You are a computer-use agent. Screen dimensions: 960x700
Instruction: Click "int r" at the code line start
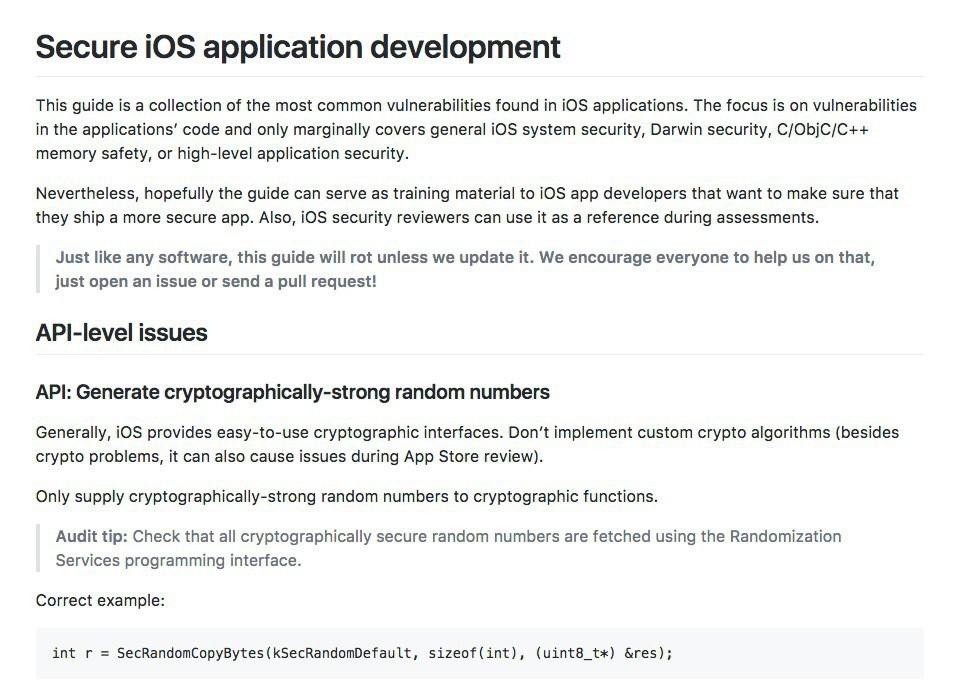click(72, 653)
